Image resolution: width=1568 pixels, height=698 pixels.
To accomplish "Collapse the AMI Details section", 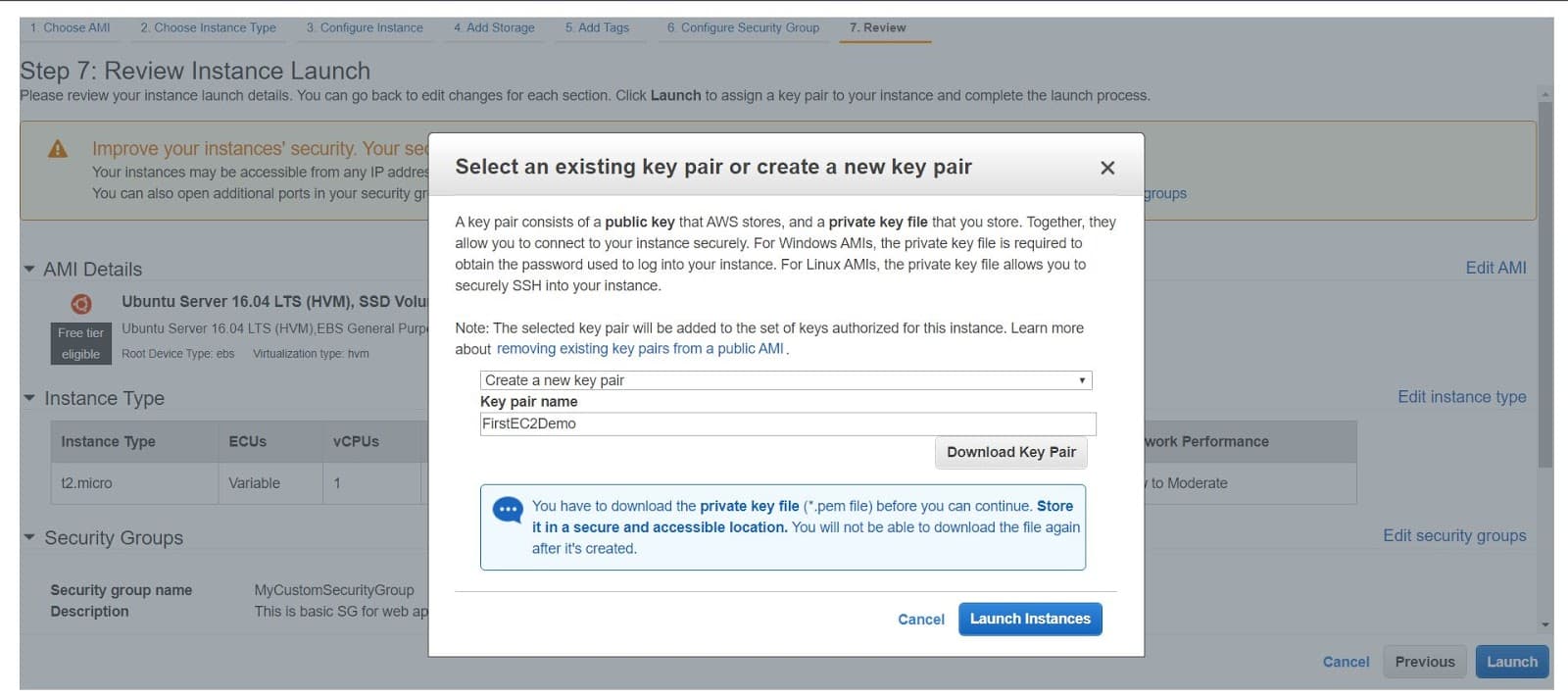I will coord(29,269).
